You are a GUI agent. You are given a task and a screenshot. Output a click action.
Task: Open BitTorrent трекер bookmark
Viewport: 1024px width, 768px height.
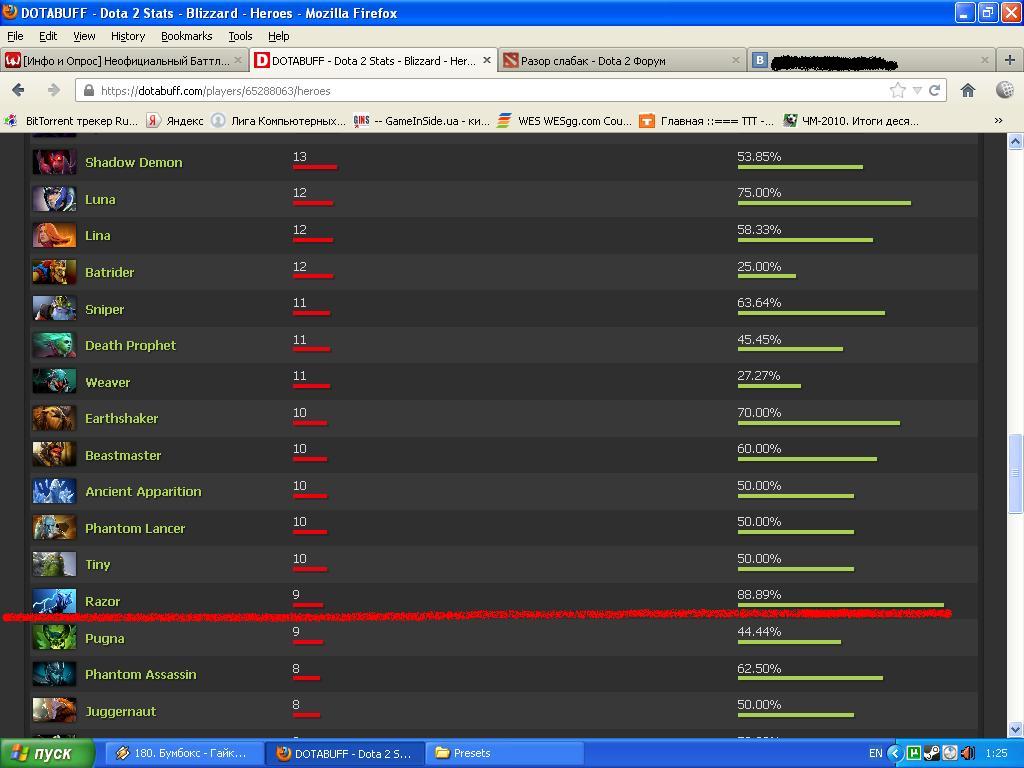click(x=72, y=121)
